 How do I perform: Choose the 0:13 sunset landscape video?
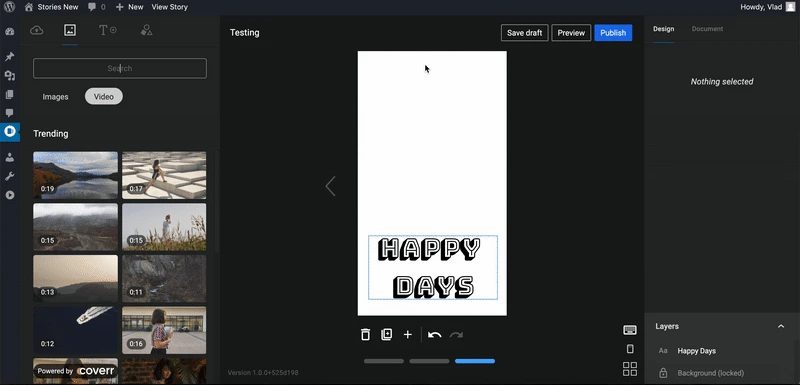point(76,279)
